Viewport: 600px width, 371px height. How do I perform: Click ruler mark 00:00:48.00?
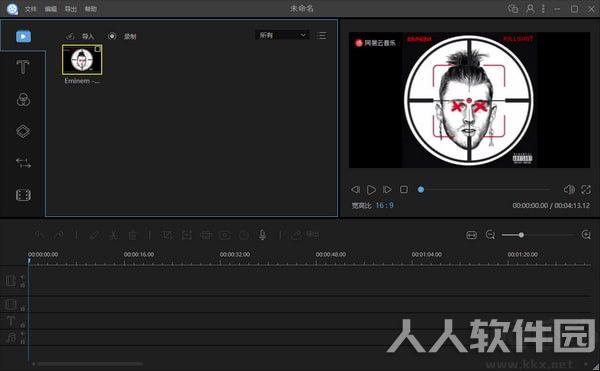[x=331, y=254]
